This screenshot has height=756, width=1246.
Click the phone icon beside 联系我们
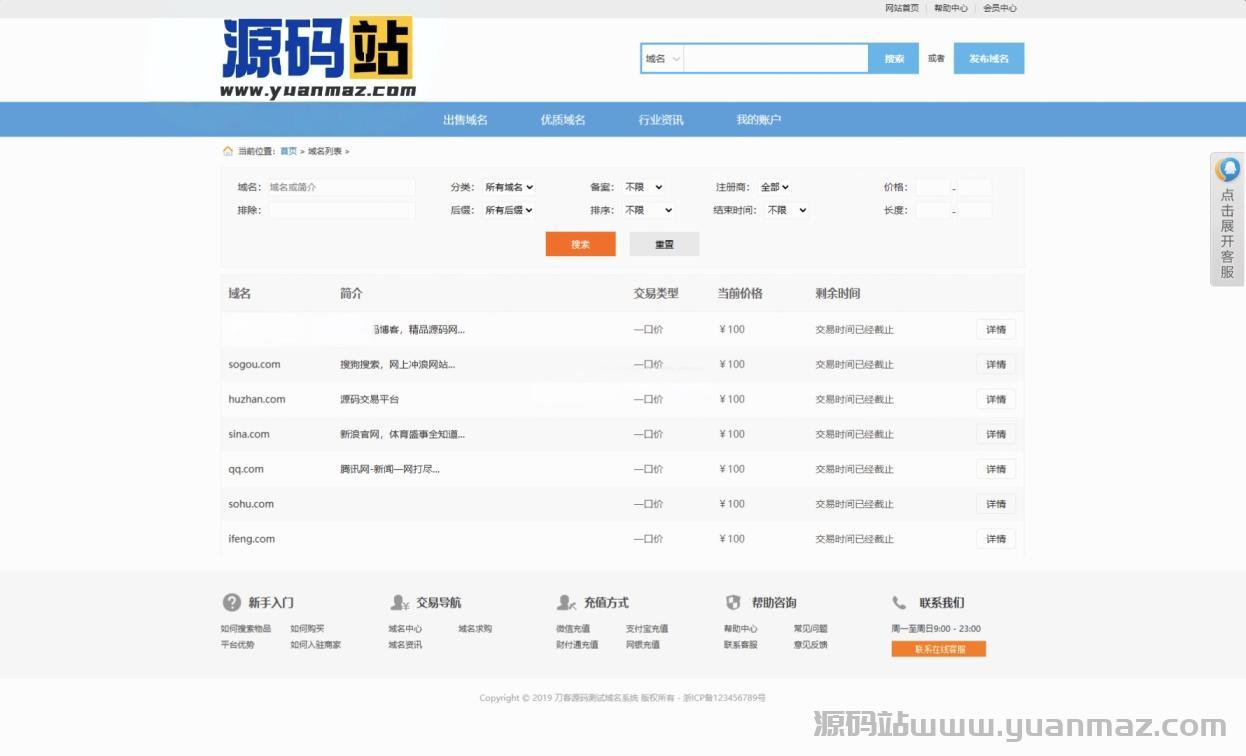899,602
